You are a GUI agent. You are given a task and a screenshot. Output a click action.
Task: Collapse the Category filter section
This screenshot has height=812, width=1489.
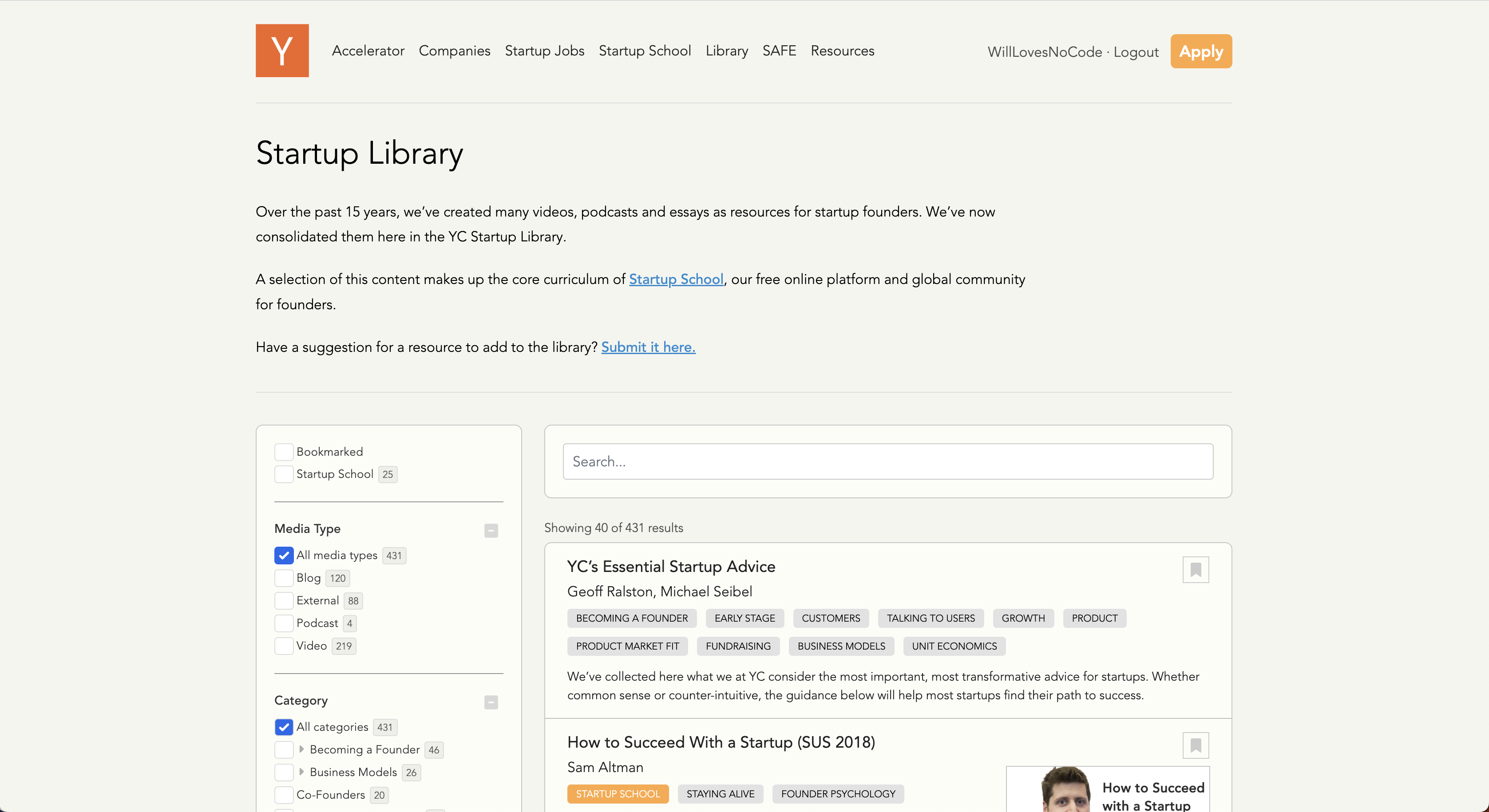tap(491, 702)
